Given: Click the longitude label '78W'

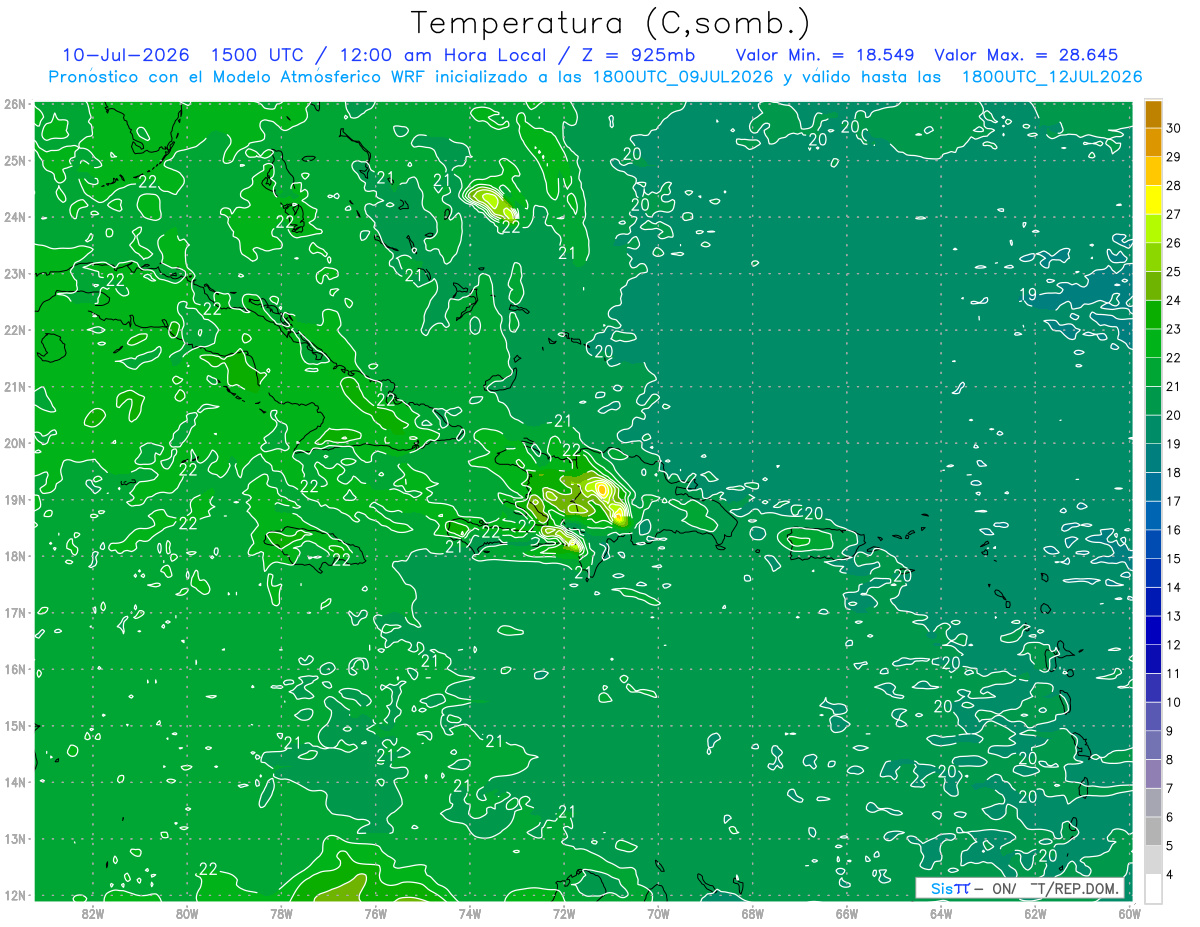Looking at the screenshot, I should (x=281, y=913).
